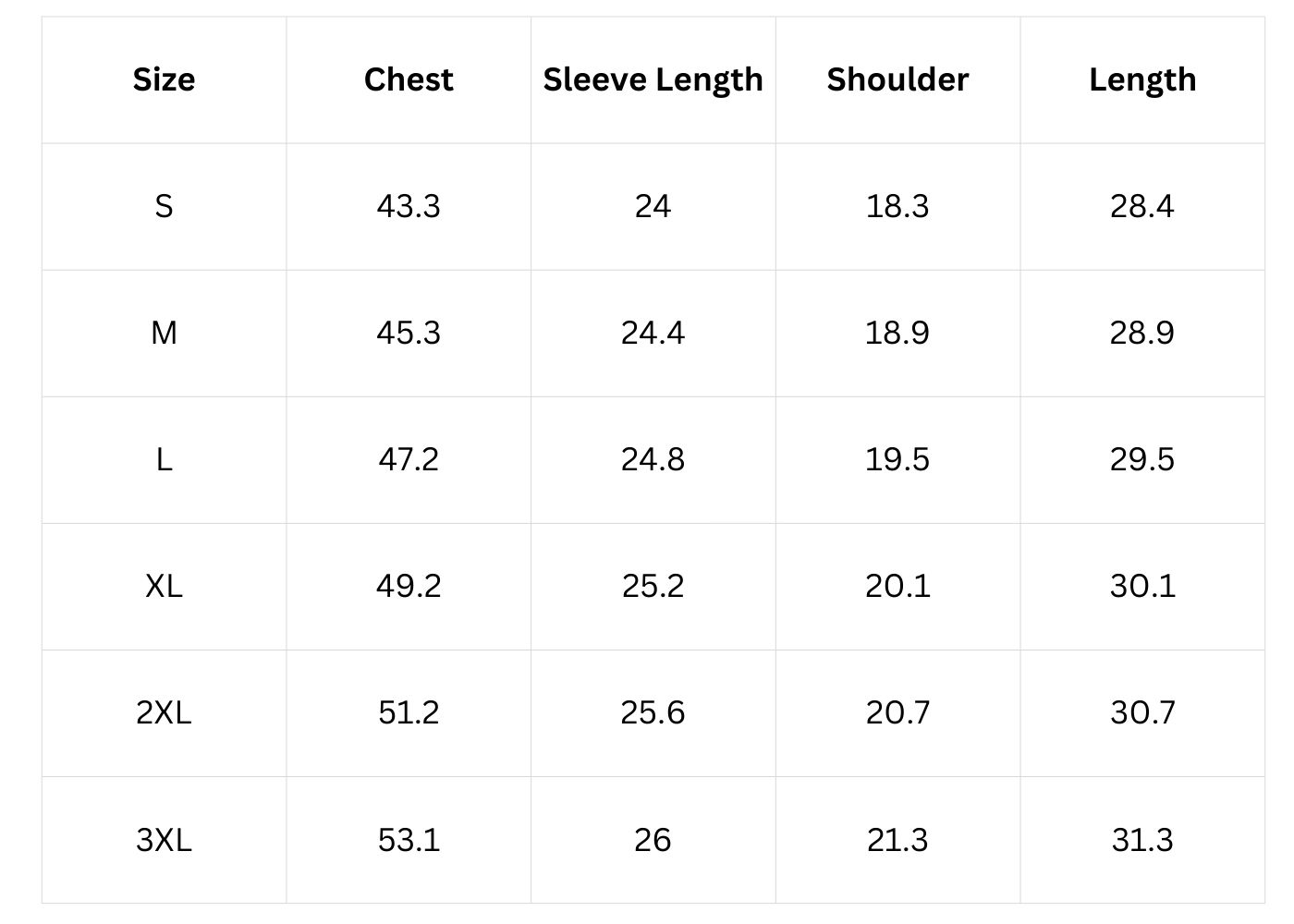Click the Size column header
This screenshot has height=924, width=1294.
(x=164, y=79)
